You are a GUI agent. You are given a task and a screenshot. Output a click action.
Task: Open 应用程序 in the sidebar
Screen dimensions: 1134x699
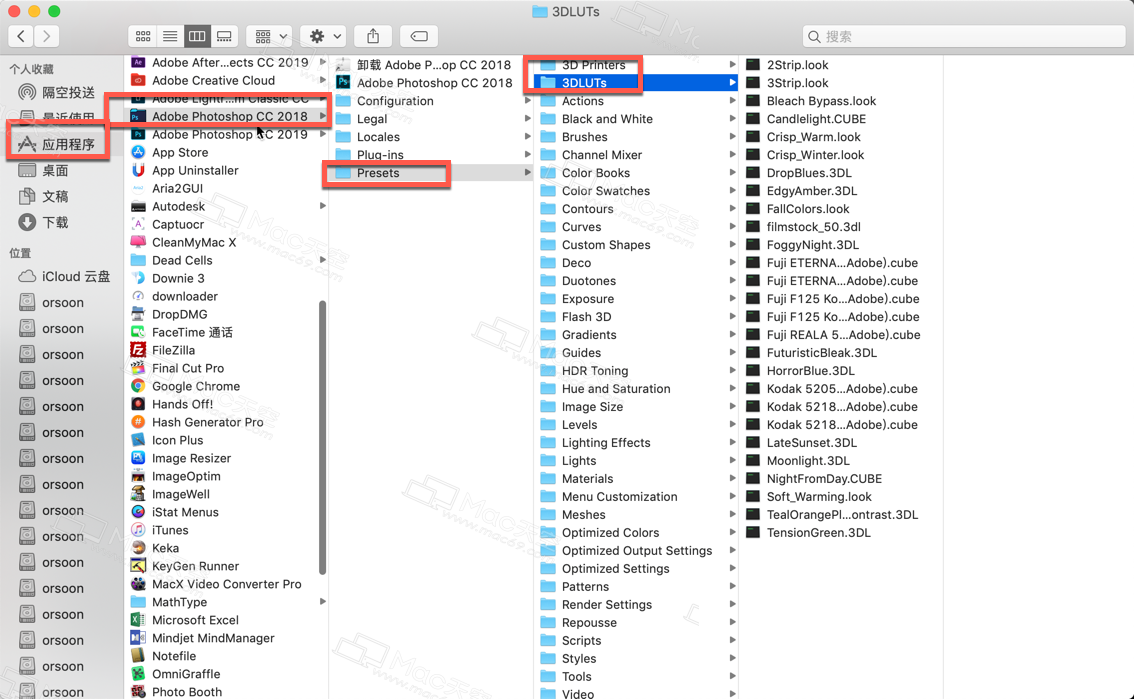[x=56, y=145]
